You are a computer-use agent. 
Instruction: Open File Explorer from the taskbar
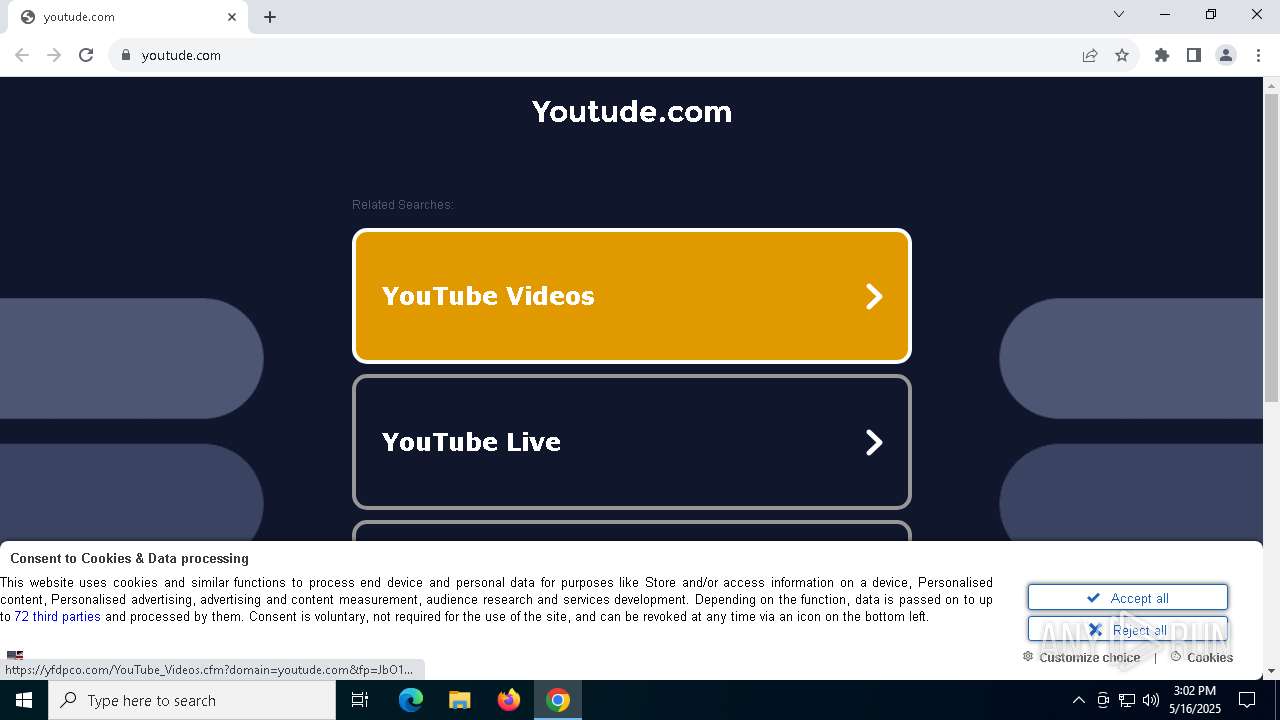459,700
